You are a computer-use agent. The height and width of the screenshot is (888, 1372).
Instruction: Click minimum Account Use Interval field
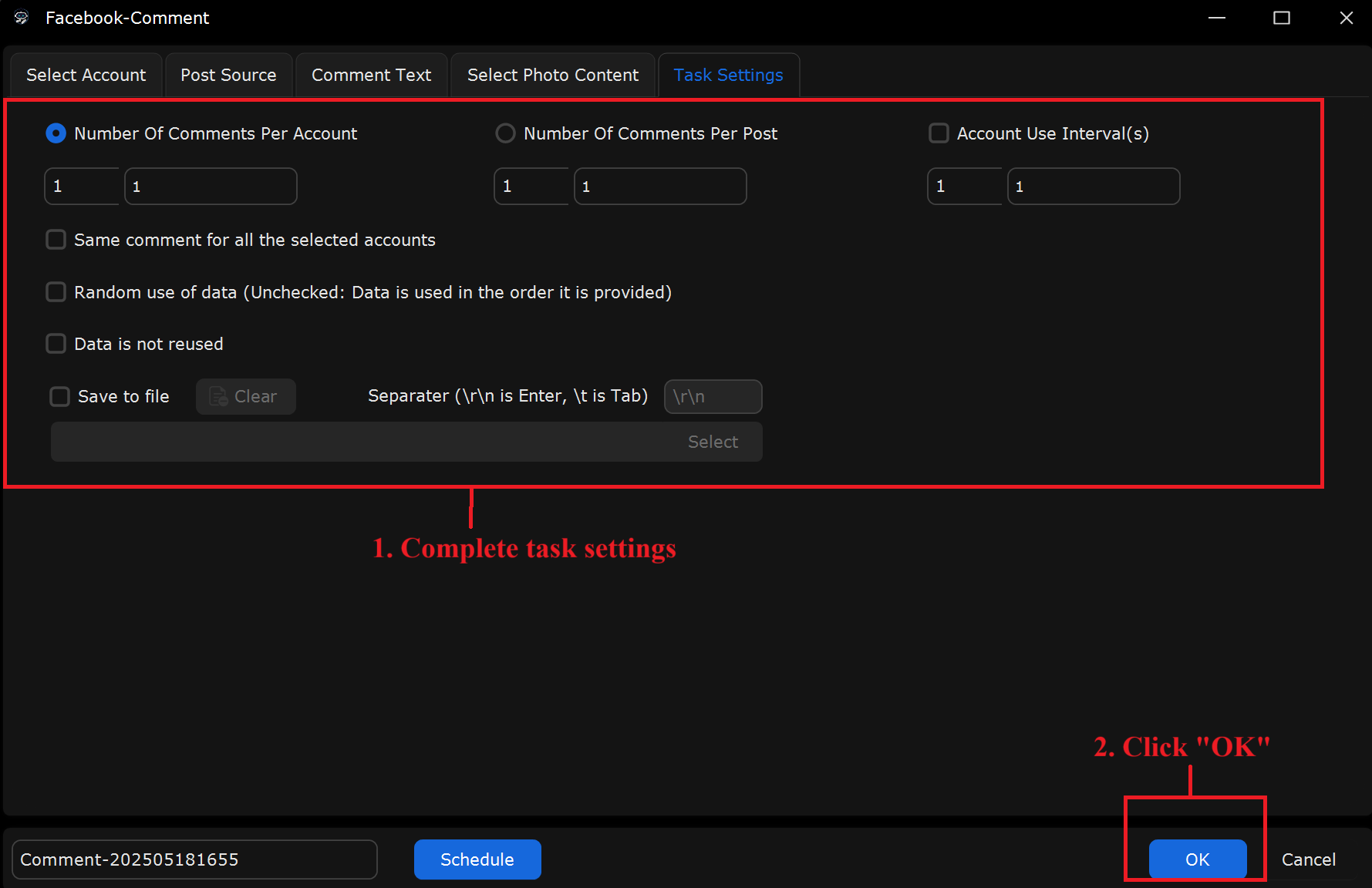(965, 186)
